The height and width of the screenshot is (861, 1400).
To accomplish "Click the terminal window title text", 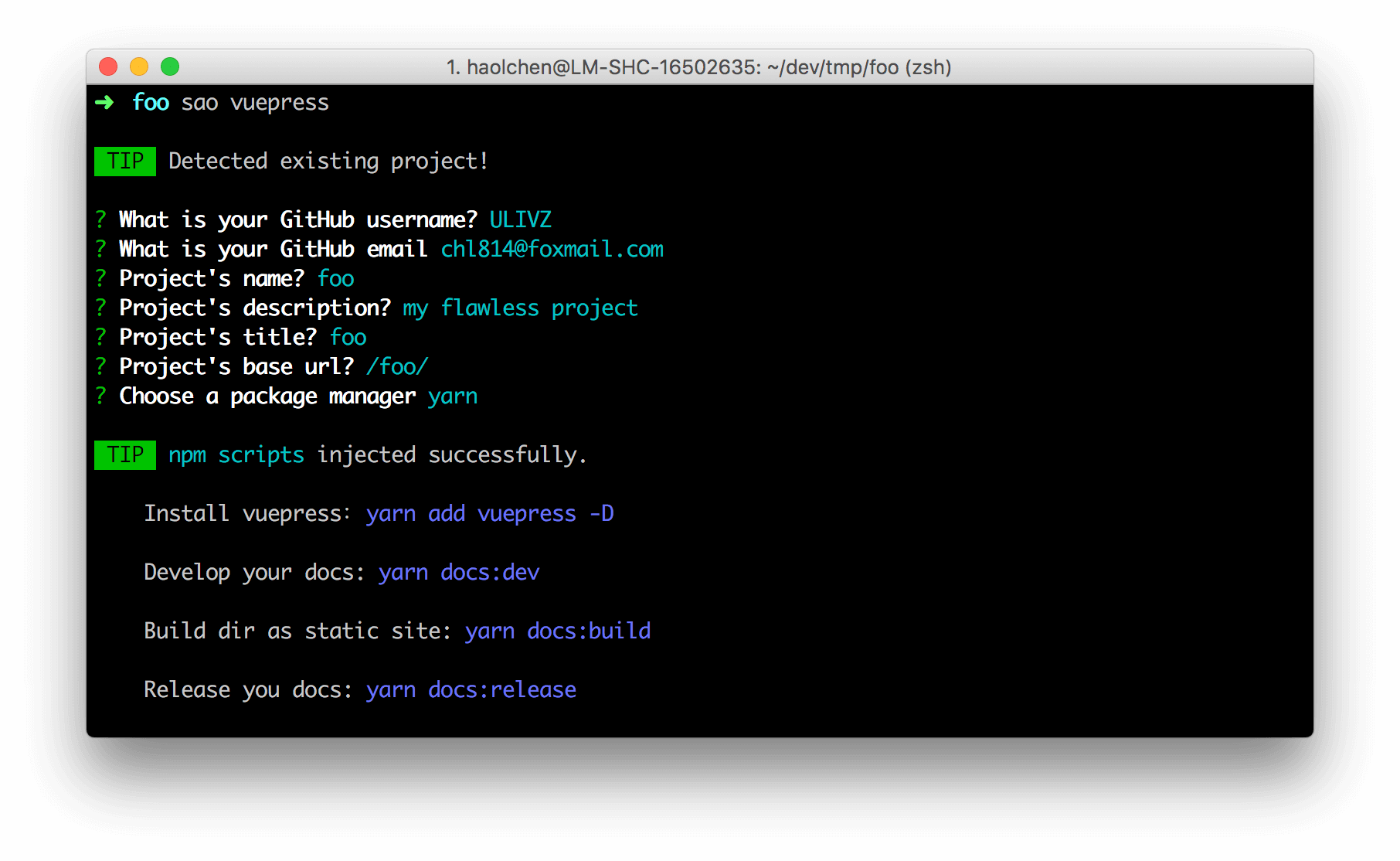I will coord(698,67).
